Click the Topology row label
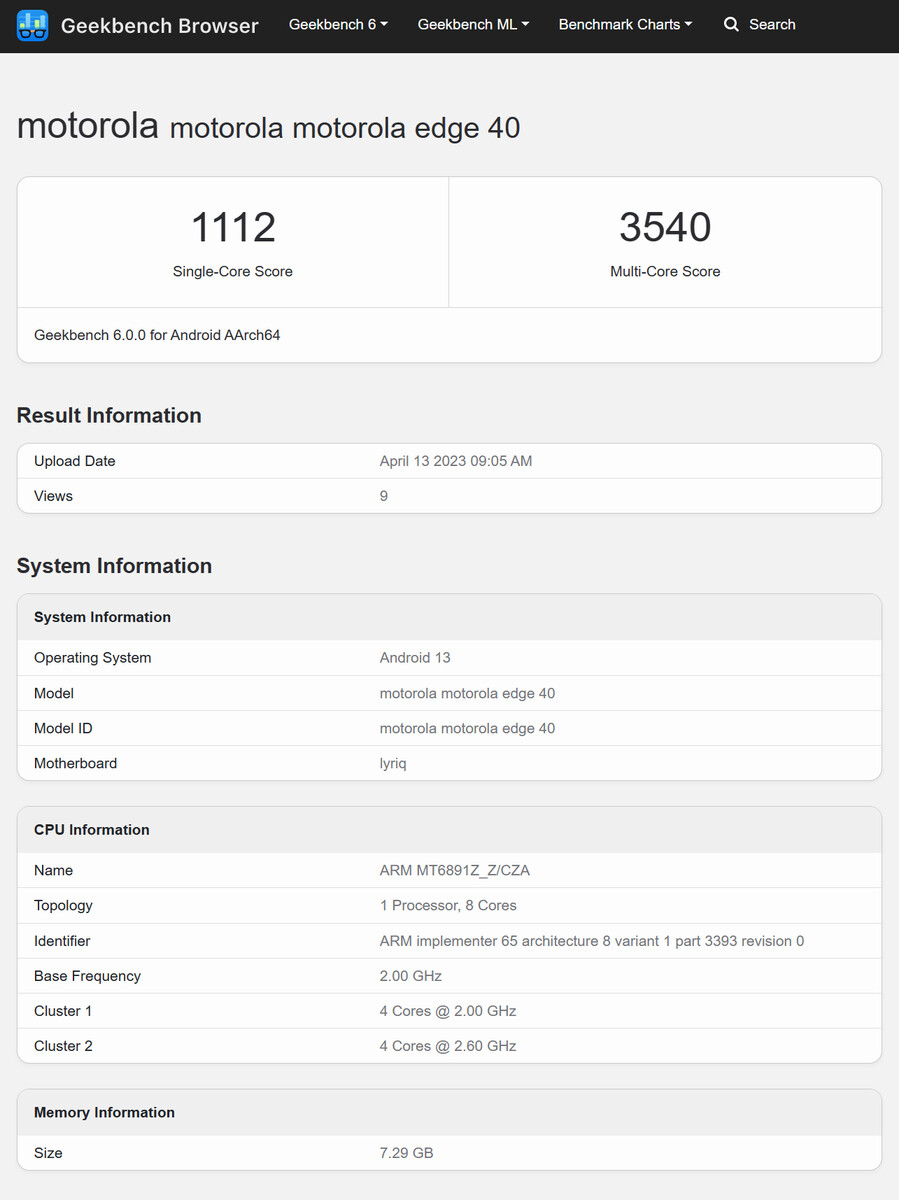Screen dimensions: 899x1200 click(63, 906)
